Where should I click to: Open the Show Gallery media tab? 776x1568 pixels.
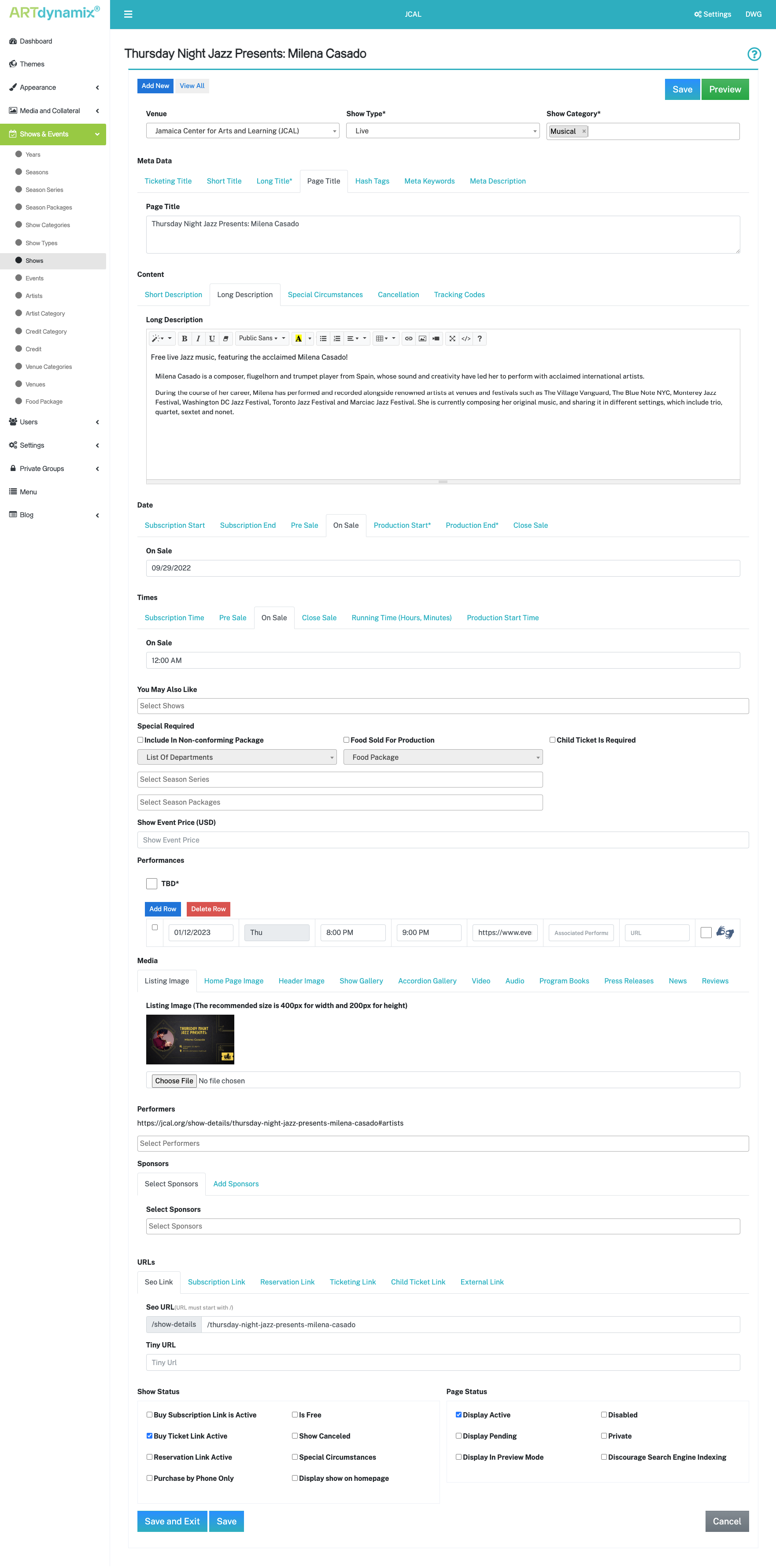[x=361, y=981]
